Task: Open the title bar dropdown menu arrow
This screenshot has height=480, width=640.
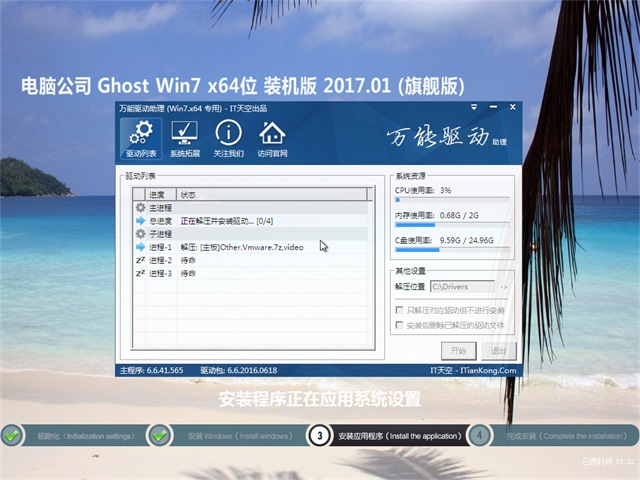Action: [474, 107]
